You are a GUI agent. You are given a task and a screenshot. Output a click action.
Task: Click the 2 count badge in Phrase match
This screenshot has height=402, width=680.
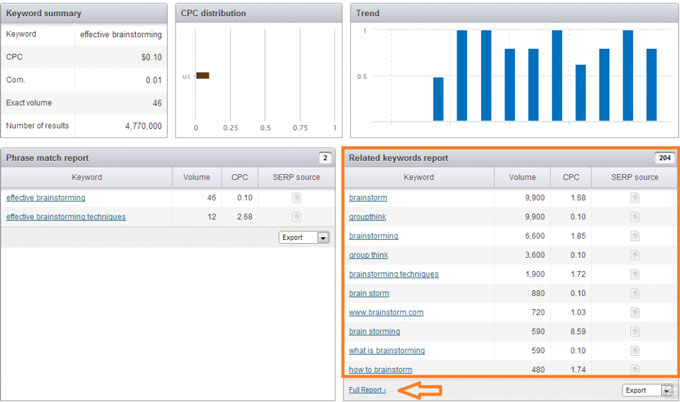tap(325, 158)
